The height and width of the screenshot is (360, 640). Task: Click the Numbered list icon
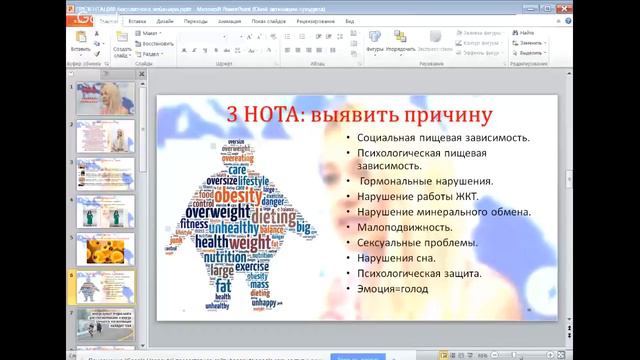tap(302, 37)
